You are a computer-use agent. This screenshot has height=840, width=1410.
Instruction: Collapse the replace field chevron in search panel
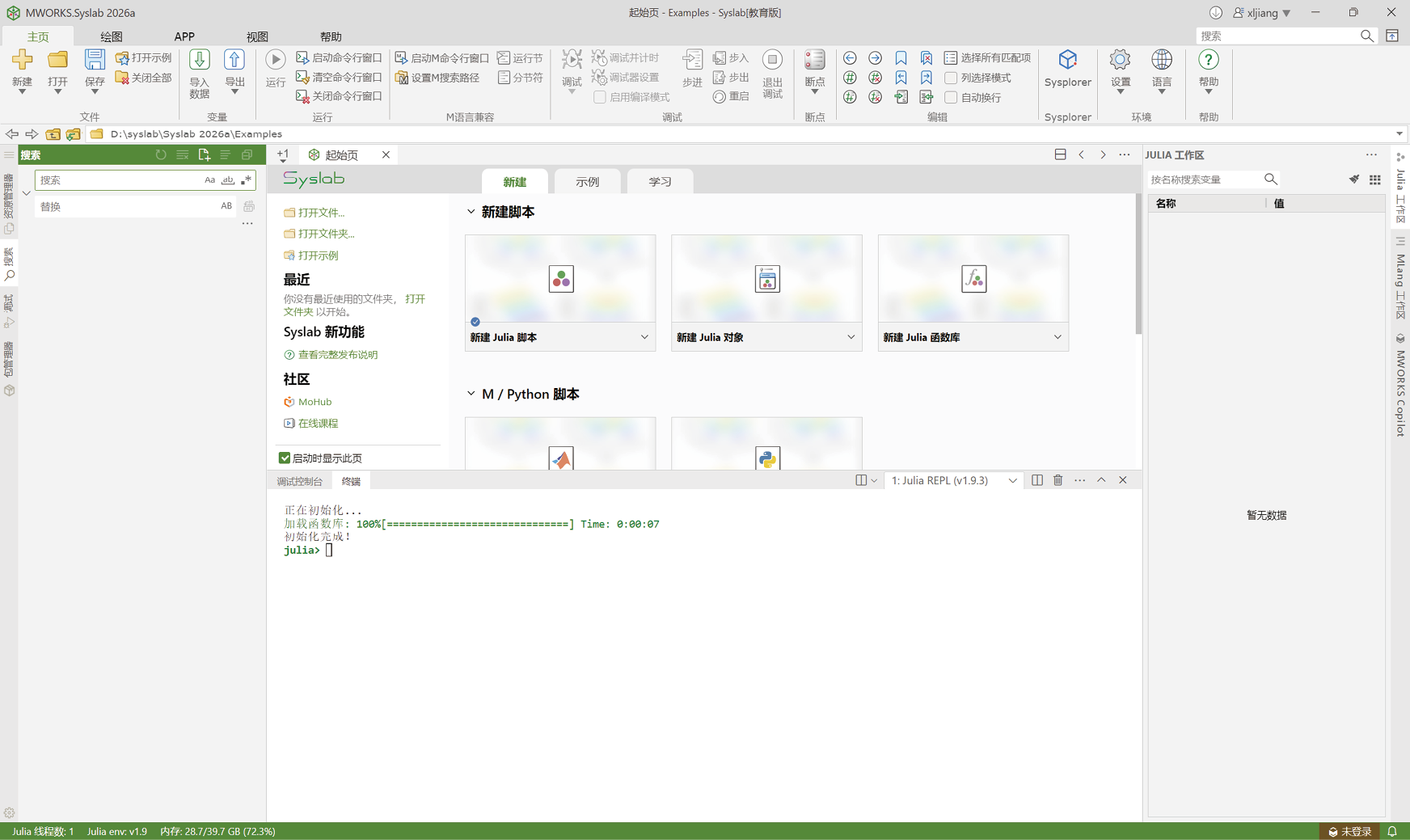point(26,193)
